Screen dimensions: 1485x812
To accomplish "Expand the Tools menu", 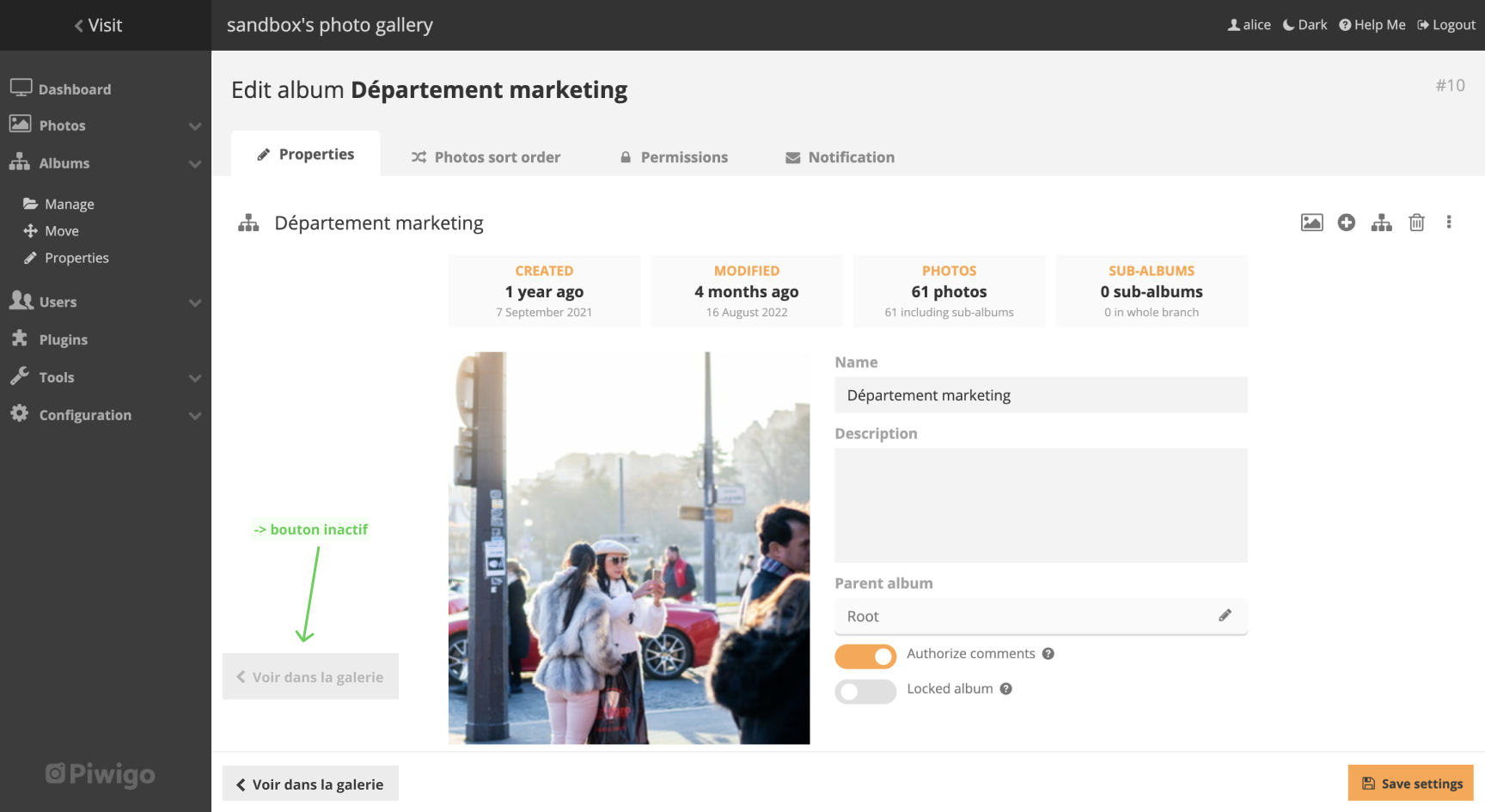I will [57, 376].
